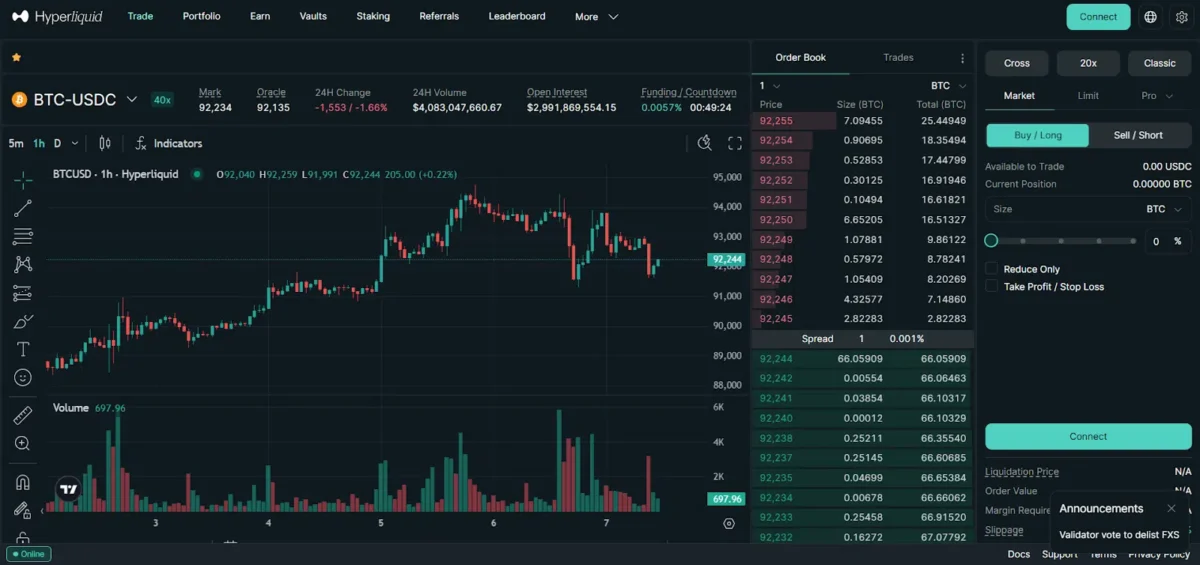Open the More navigation dropdown

pyautogui.click(x=597, y=17)
